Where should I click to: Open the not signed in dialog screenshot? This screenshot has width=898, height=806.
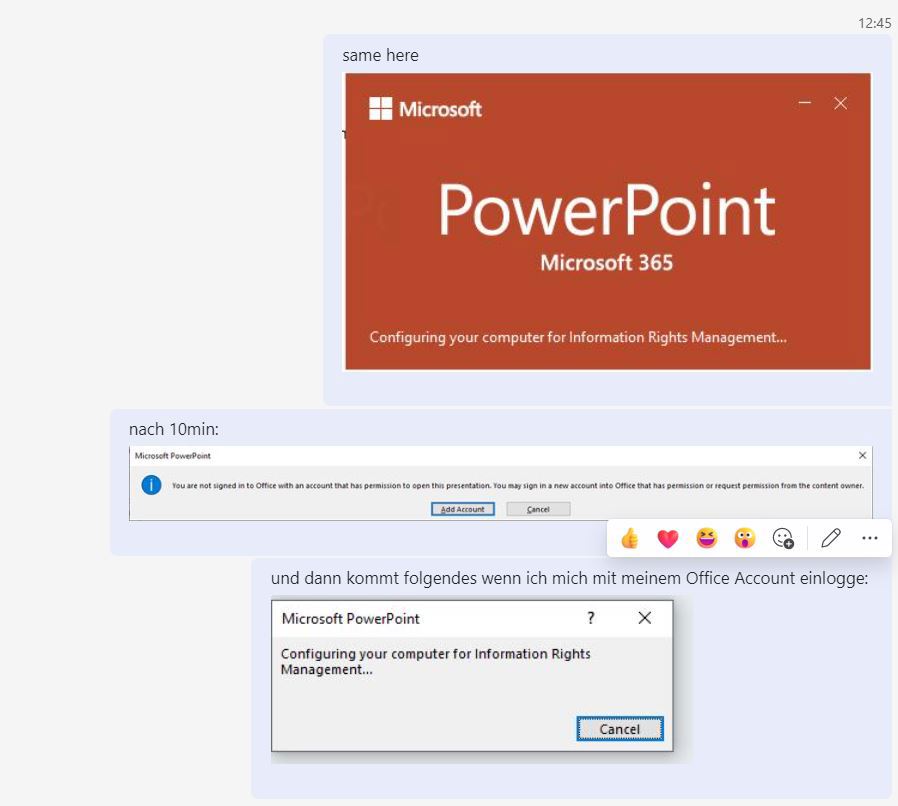[501, 483]
